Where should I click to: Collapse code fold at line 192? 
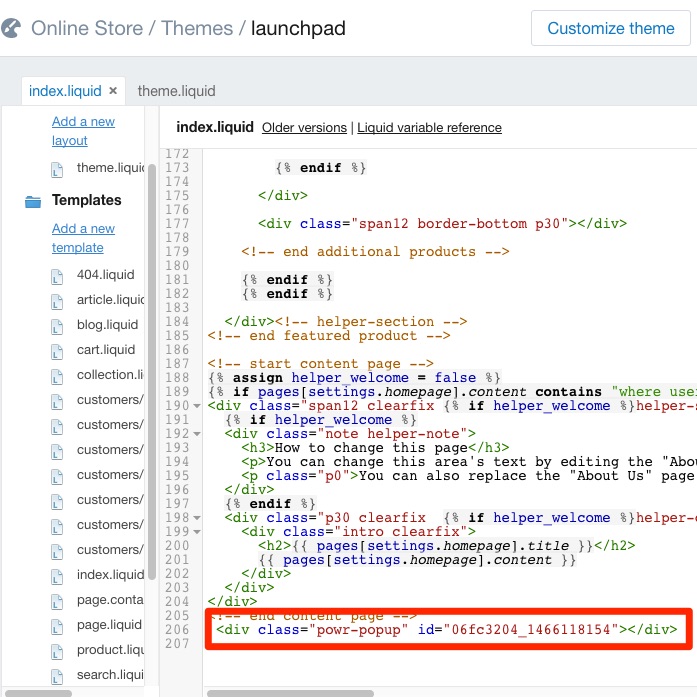[x=196, y=434]
